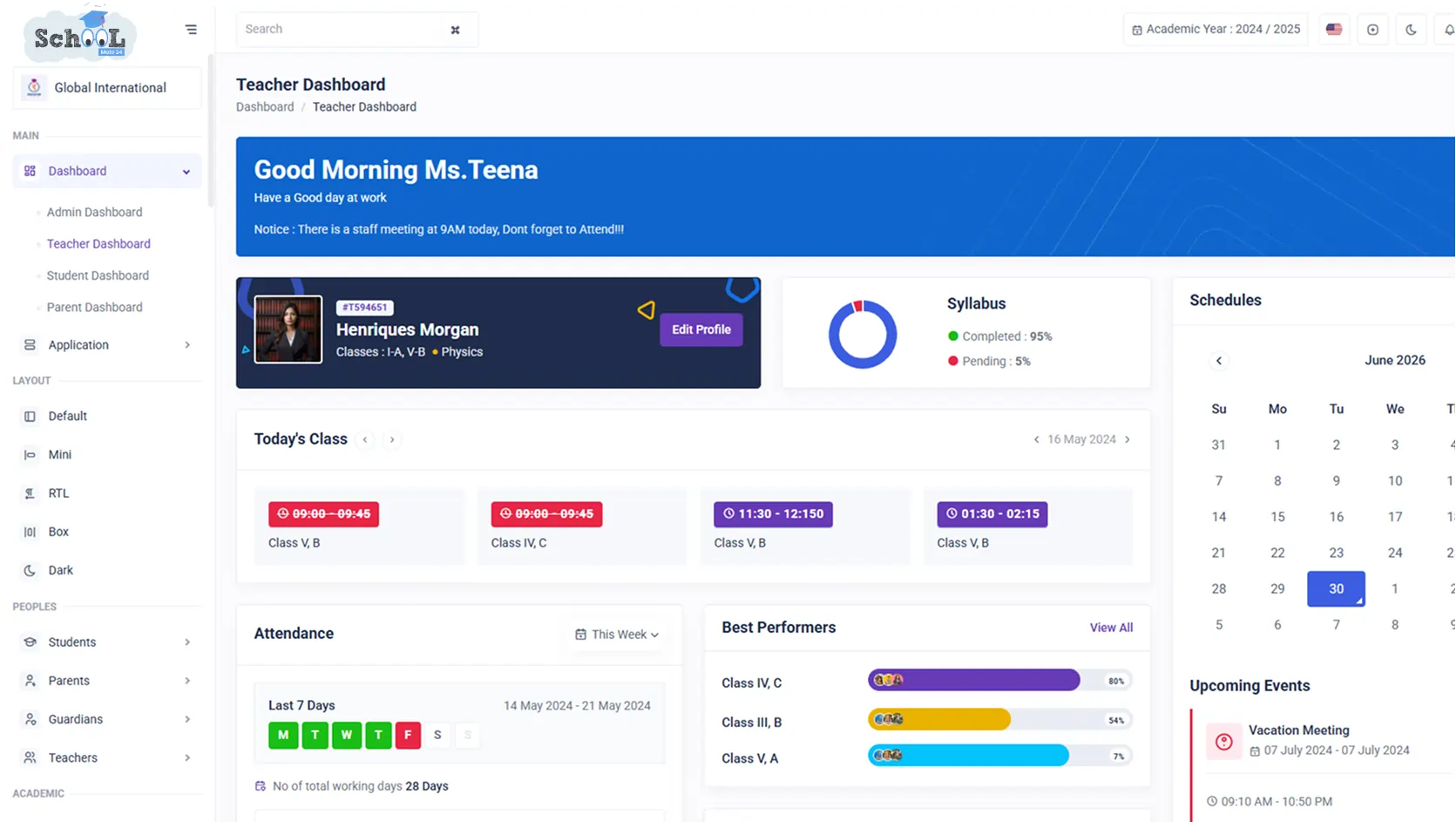
Task: Click the #T594651 teacher ID badge
Action: coord(364,308)
